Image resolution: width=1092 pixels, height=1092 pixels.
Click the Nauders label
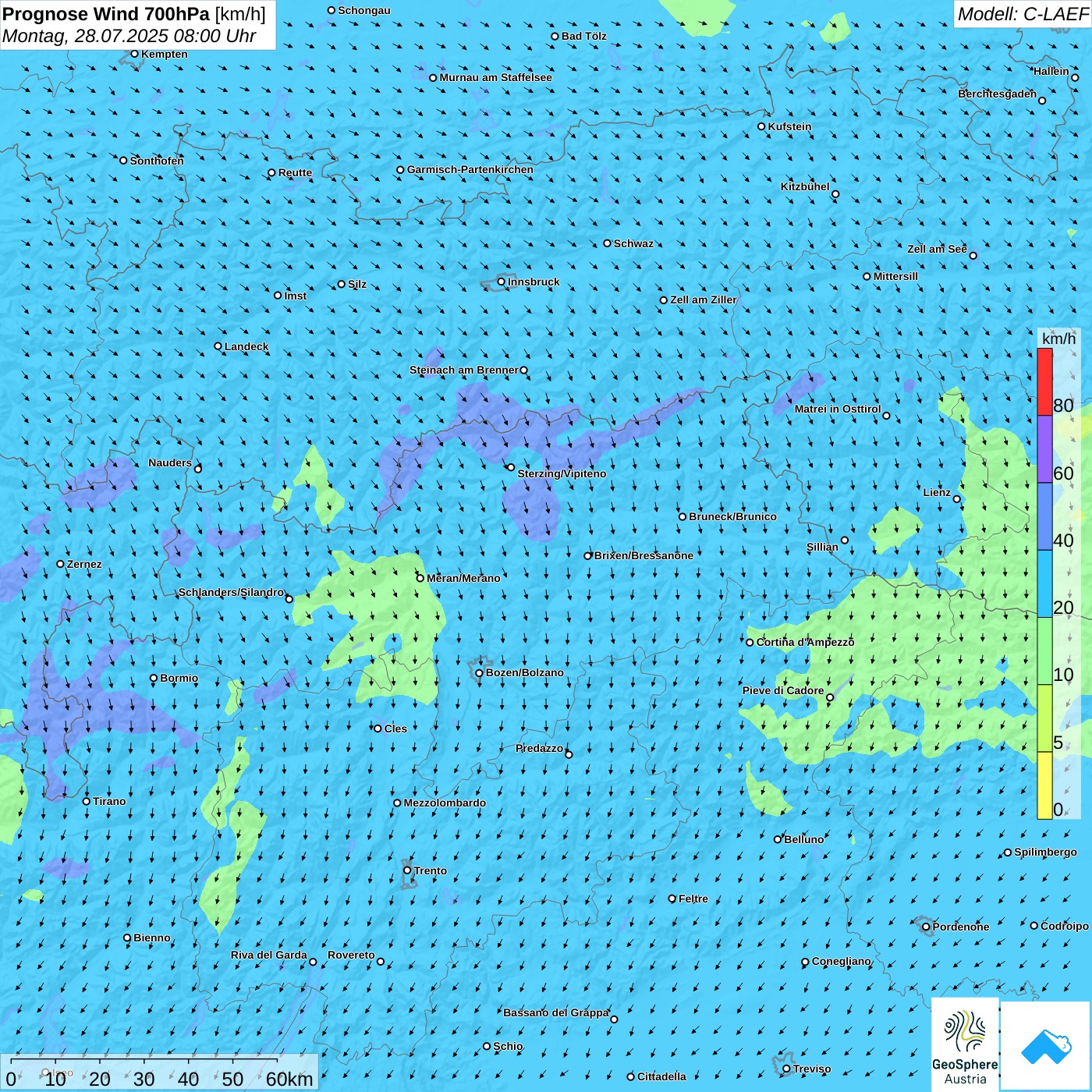(x=170, y=463)
